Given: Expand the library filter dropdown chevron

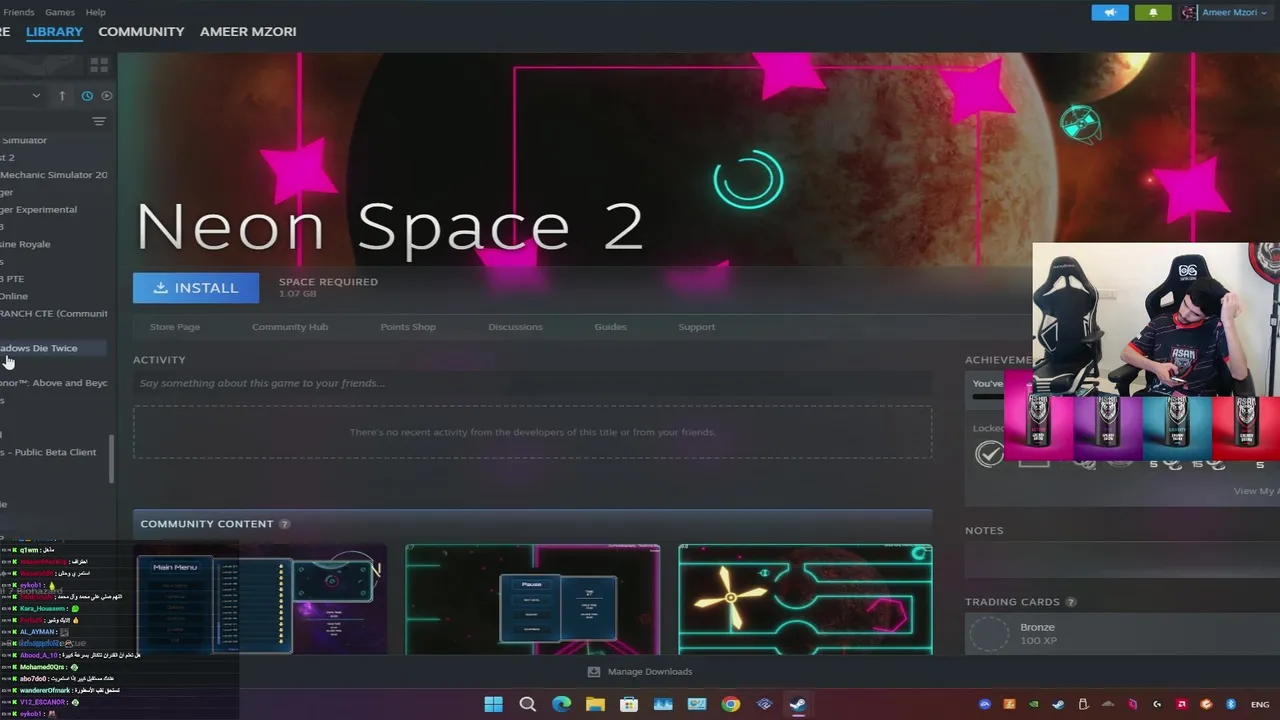Looking at the screenshot, I should (x=36, y=96).
